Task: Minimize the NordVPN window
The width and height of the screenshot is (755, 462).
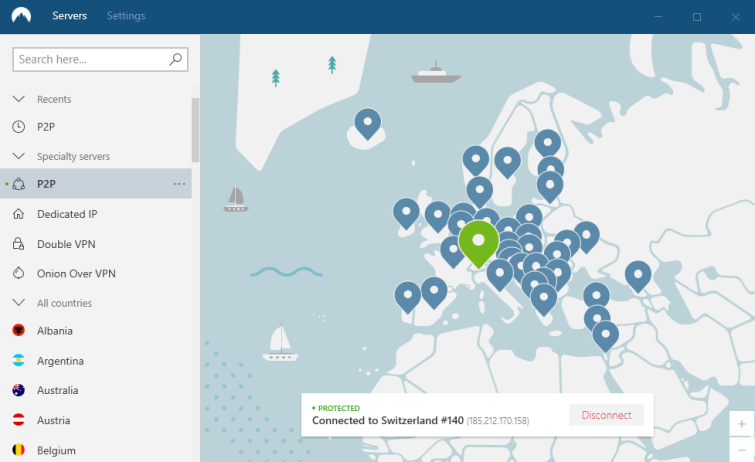Action: coord(658,17)
